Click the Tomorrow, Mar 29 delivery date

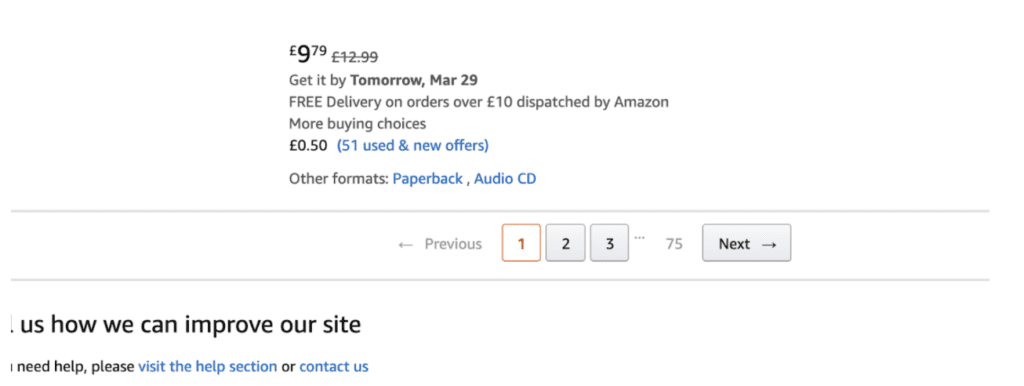coord(414,80)
